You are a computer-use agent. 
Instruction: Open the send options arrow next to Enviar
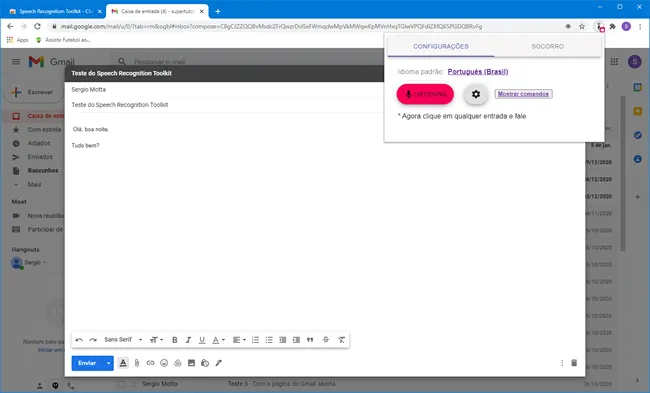click(x=109, y=363)
